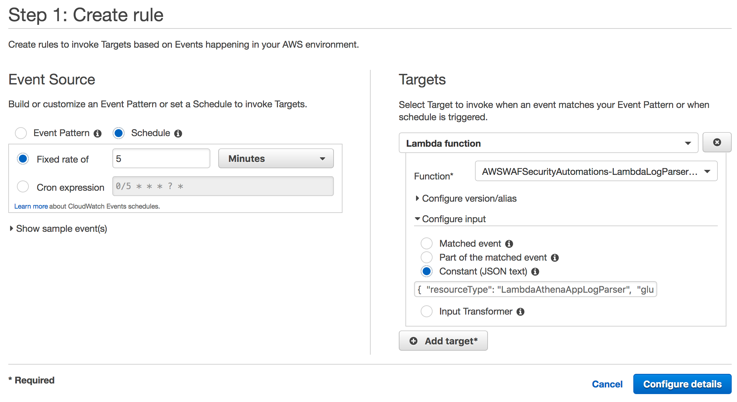Select the Input Transformer option
This screenshot has height=402, width=737.
pyautogui.click(x=426, y=311)
